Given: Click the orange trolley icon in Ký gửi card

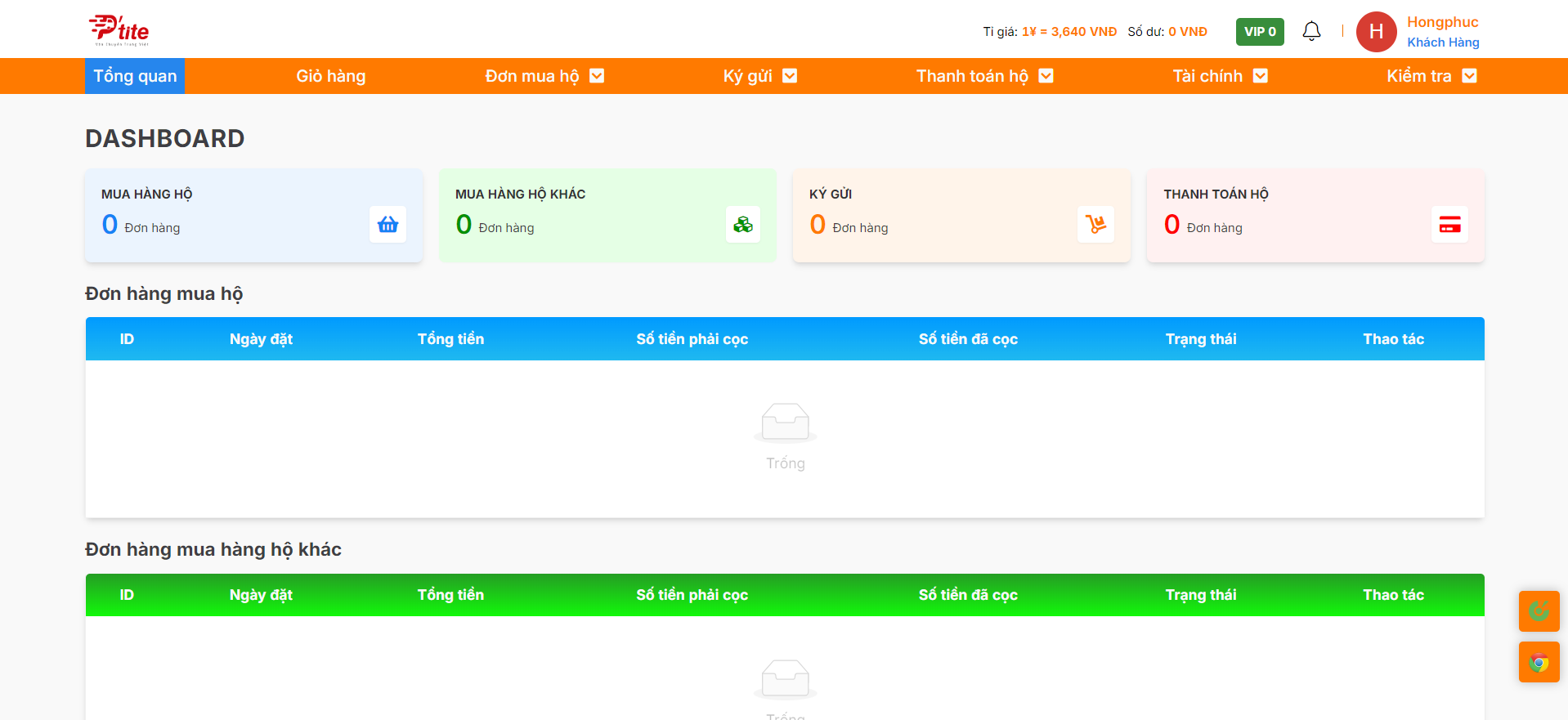Looking at the screenshot, I should pyautogui.click(x=1095, y=224).
